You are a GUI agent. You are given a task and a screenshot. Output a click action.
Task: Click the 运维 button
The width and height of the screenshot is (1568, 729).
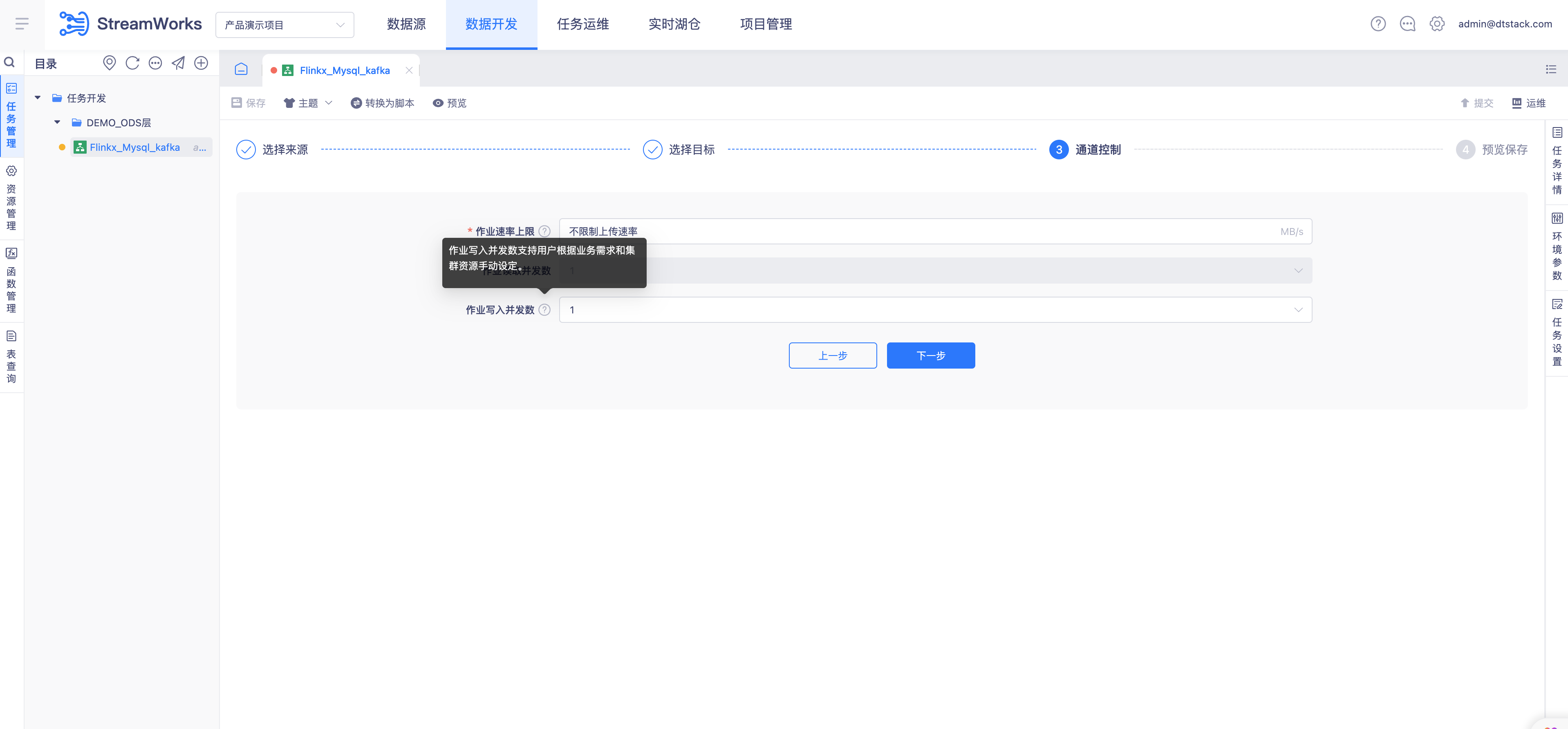1529,103
